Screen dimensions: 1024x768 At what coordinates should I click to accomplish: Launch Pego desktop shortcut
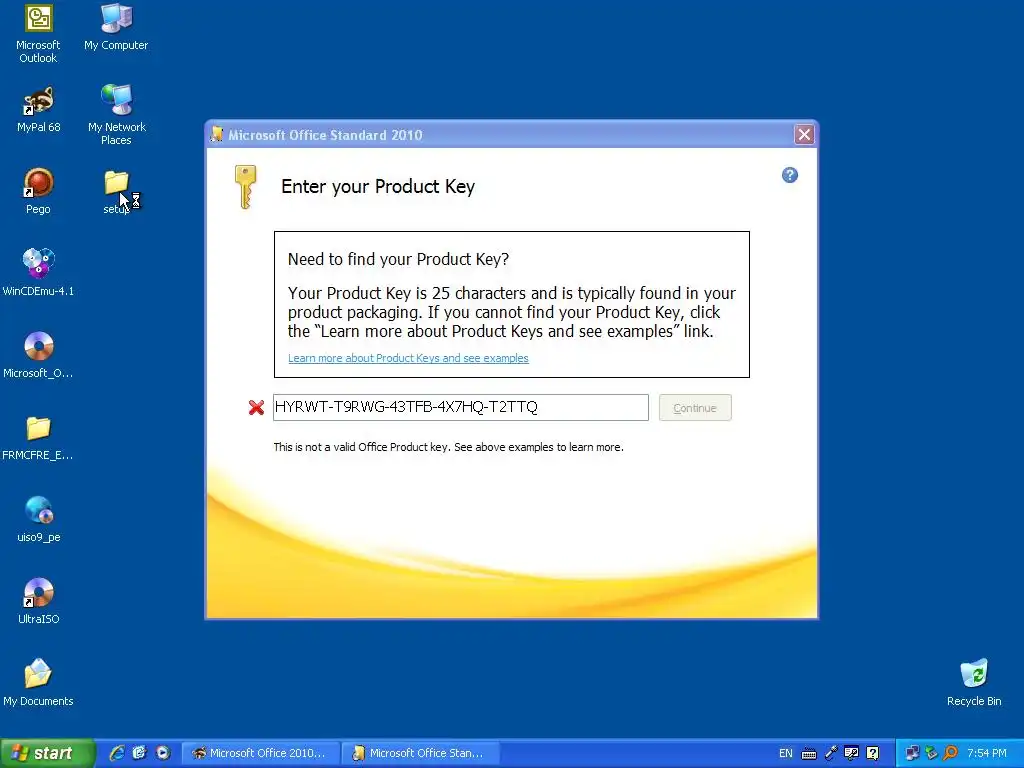click(39, 191)
